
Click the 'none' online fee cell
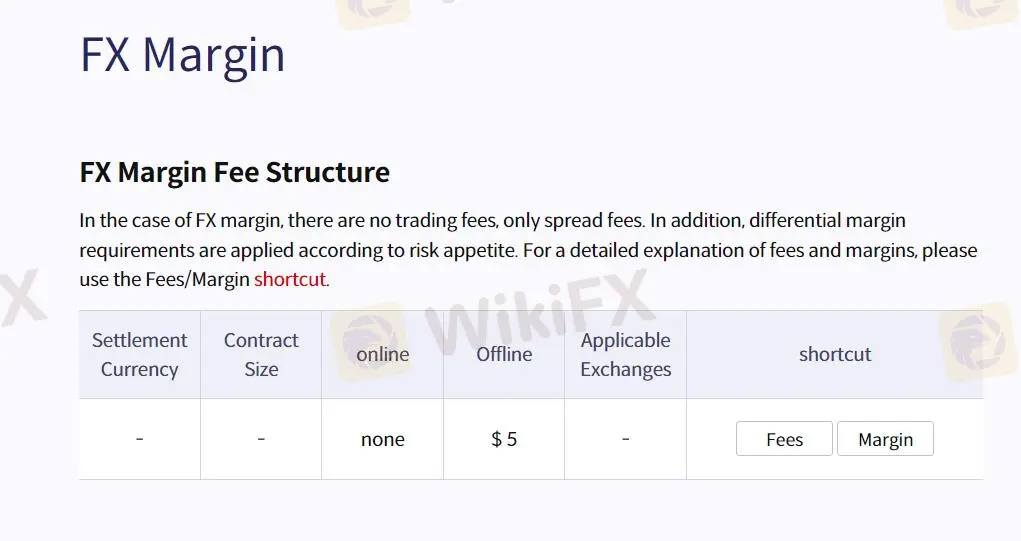coord(383,439)
